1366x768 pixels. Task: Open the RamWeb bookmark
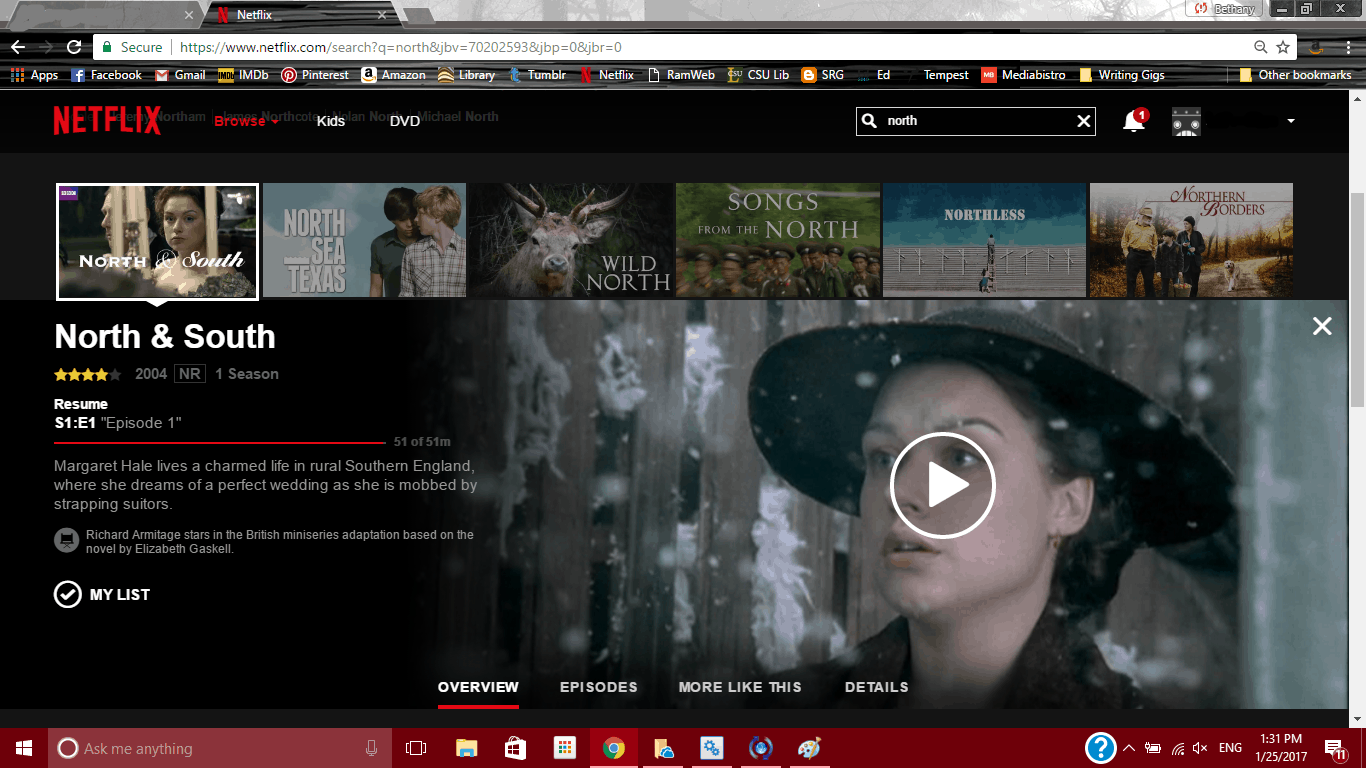(x=681, y=75)
